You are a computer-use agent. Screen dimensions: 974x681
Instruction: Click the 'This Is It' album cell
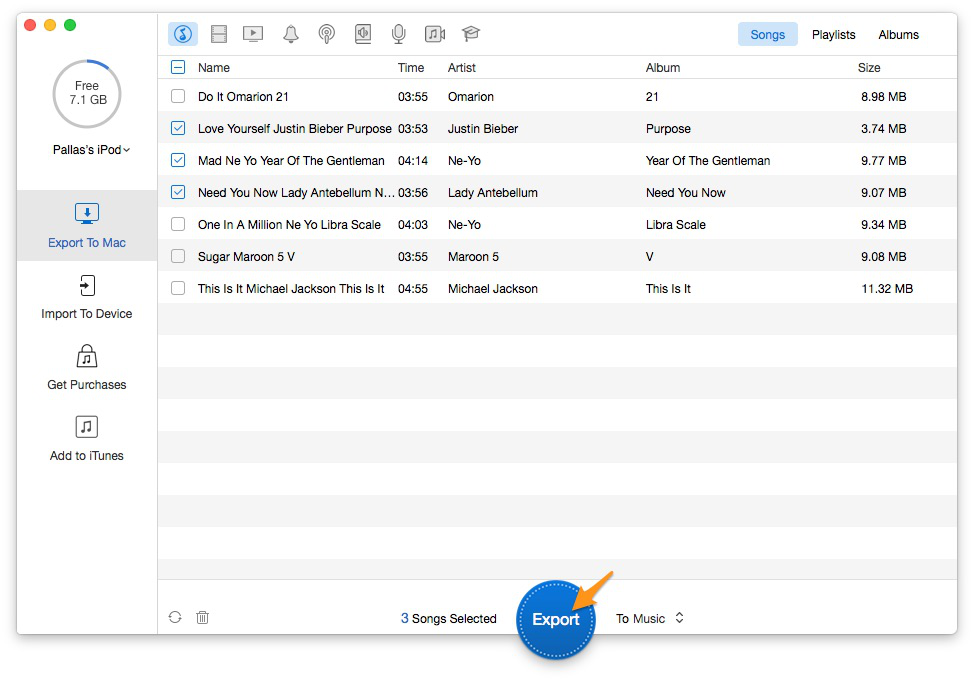[x=668, y=288]
